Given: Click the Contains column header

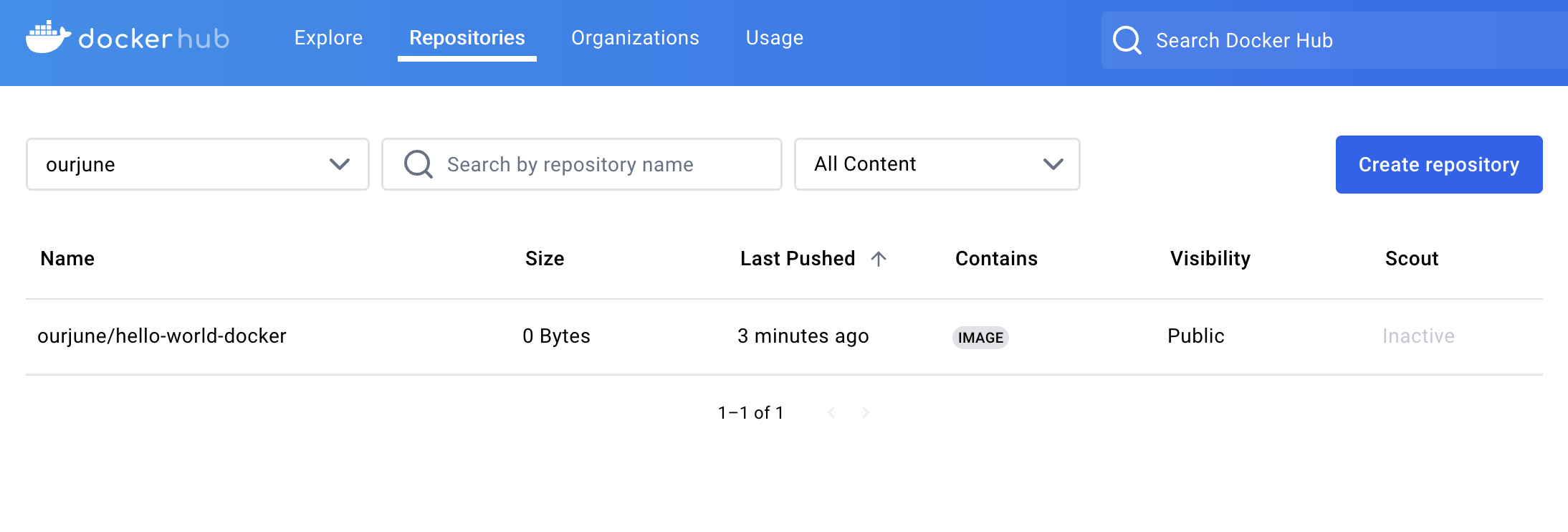Looking at the screenshot, I should click(996, 258).
